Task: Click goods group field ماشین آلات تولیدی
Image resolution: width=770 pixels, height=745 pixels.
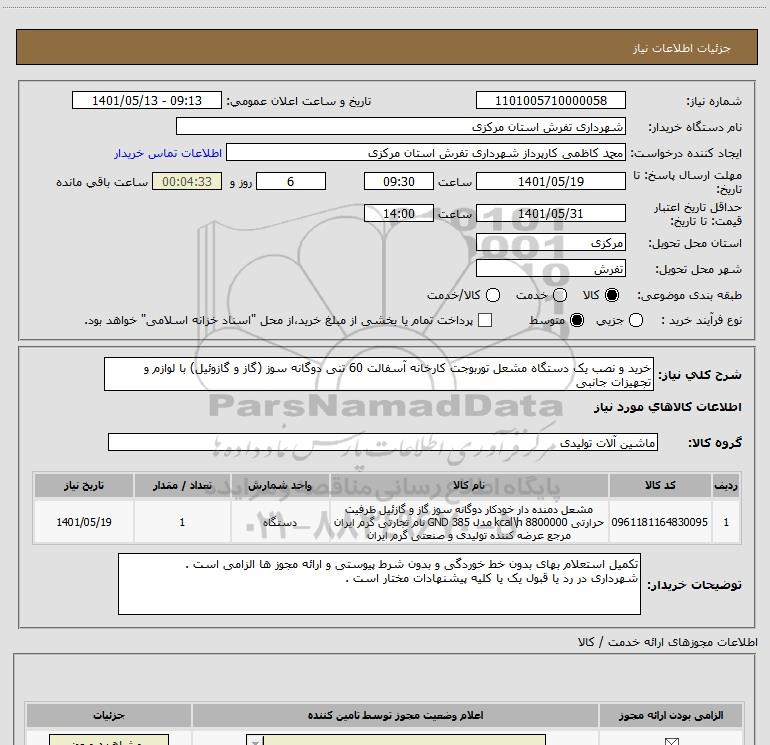Action: [x=383, y=442]
